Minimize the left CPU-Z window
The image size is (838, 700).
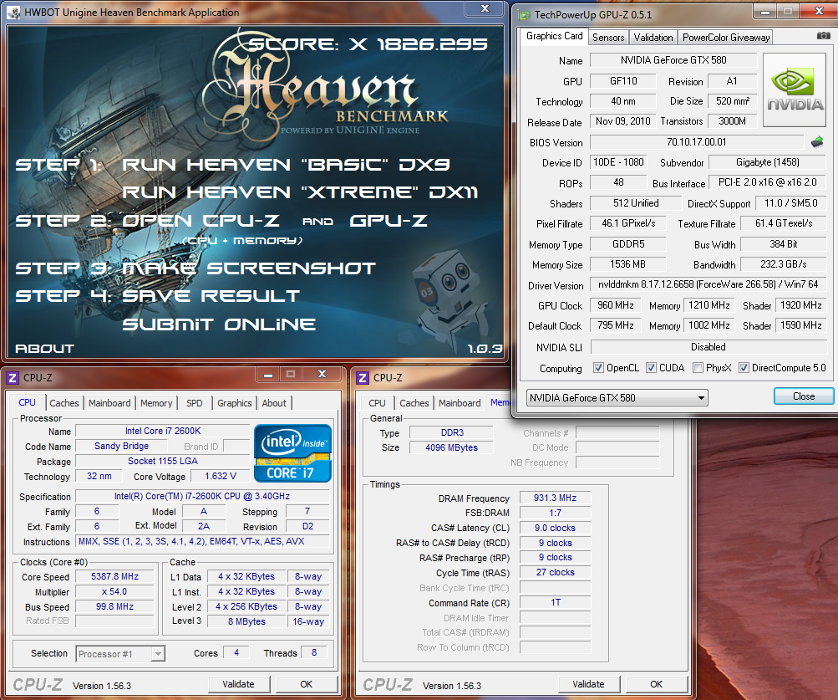tap(268, 375)
